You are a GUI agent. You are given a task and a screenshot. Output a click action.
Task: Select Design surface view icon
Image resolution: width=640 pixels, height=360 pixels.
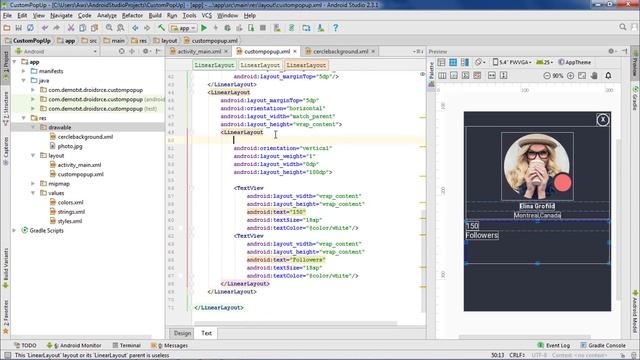[x=441, y=62]
